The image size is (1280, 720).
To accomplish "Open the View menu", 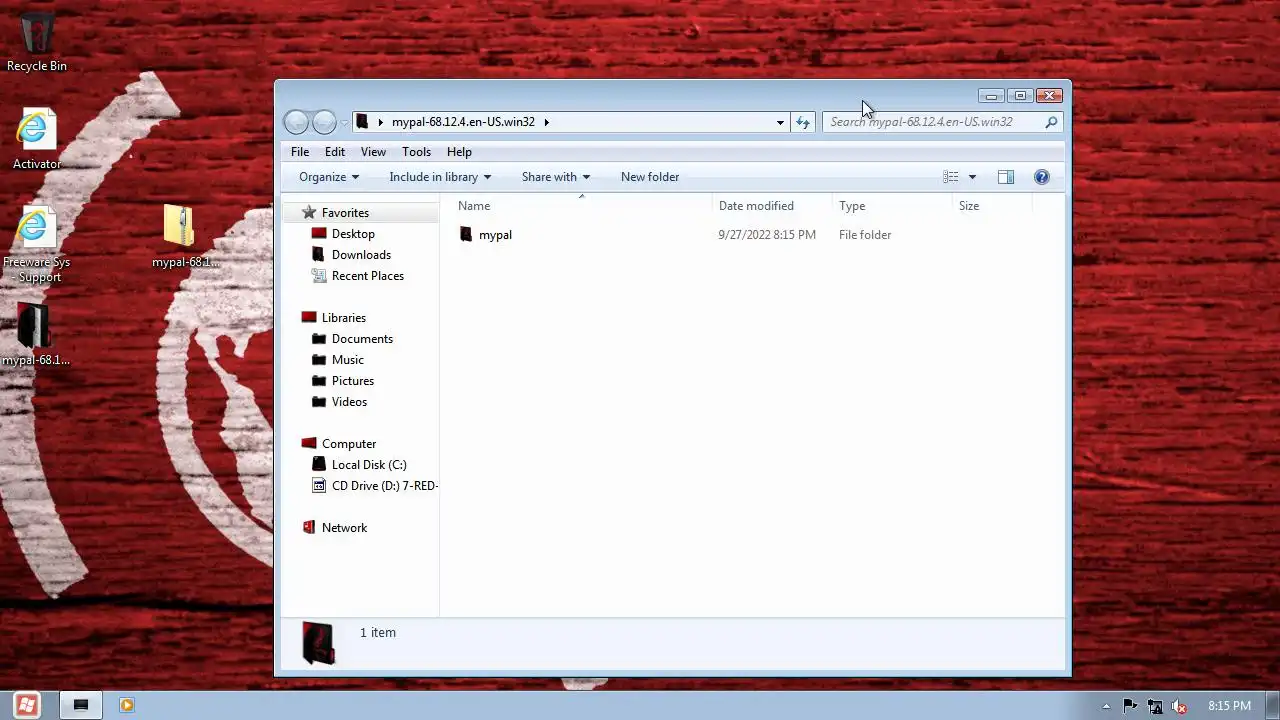I will point(373,152).
